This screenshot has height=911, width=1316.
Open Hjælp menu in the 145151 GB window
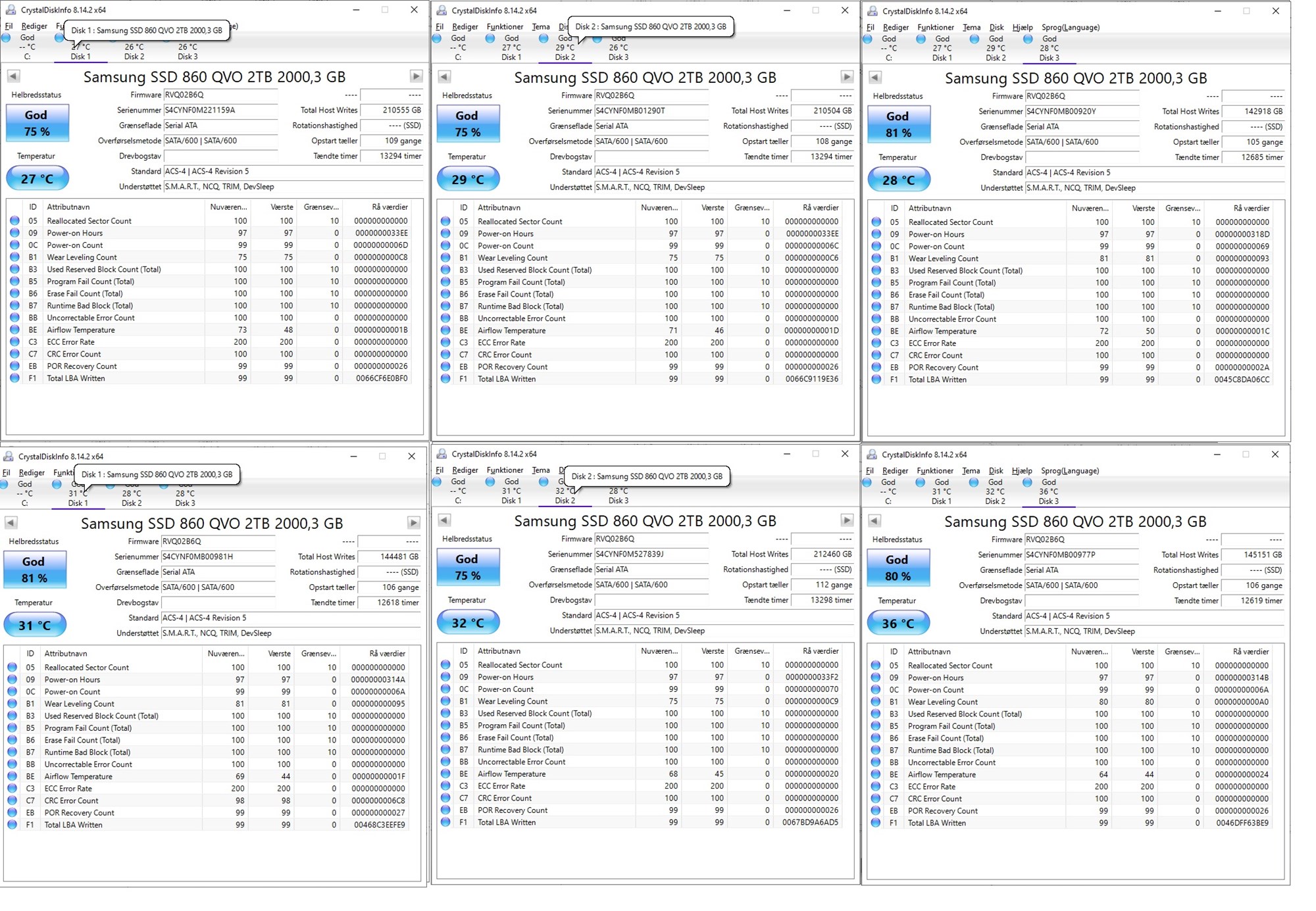[x=1022, y=471]
